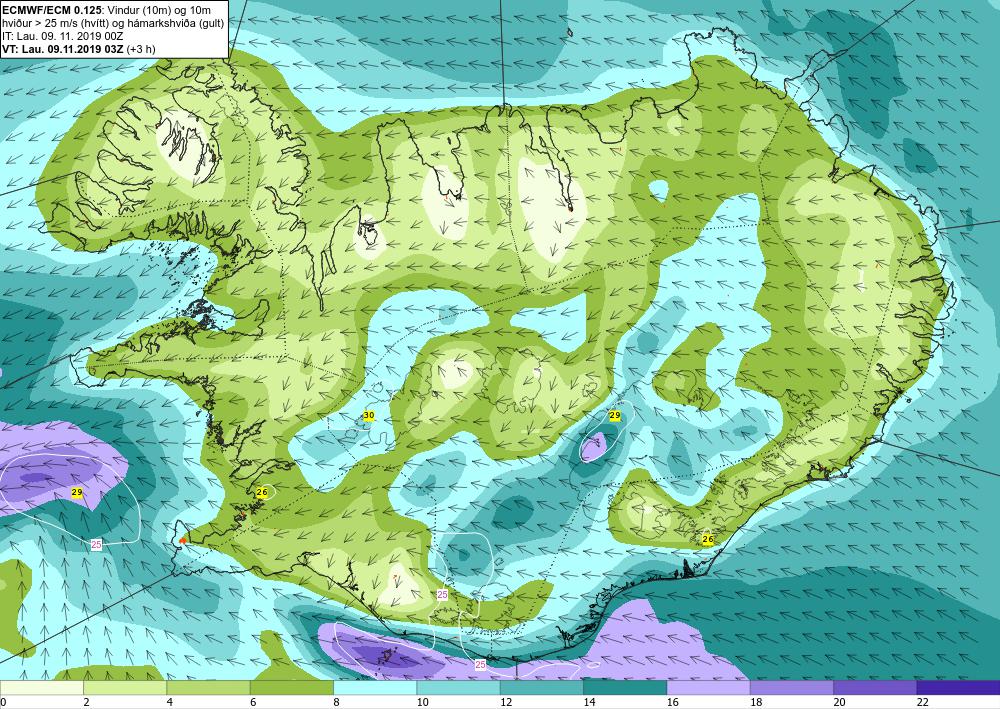Click the white 25 contour label off the south coast
The image size is (1000, 709).
tap(480, 664)
